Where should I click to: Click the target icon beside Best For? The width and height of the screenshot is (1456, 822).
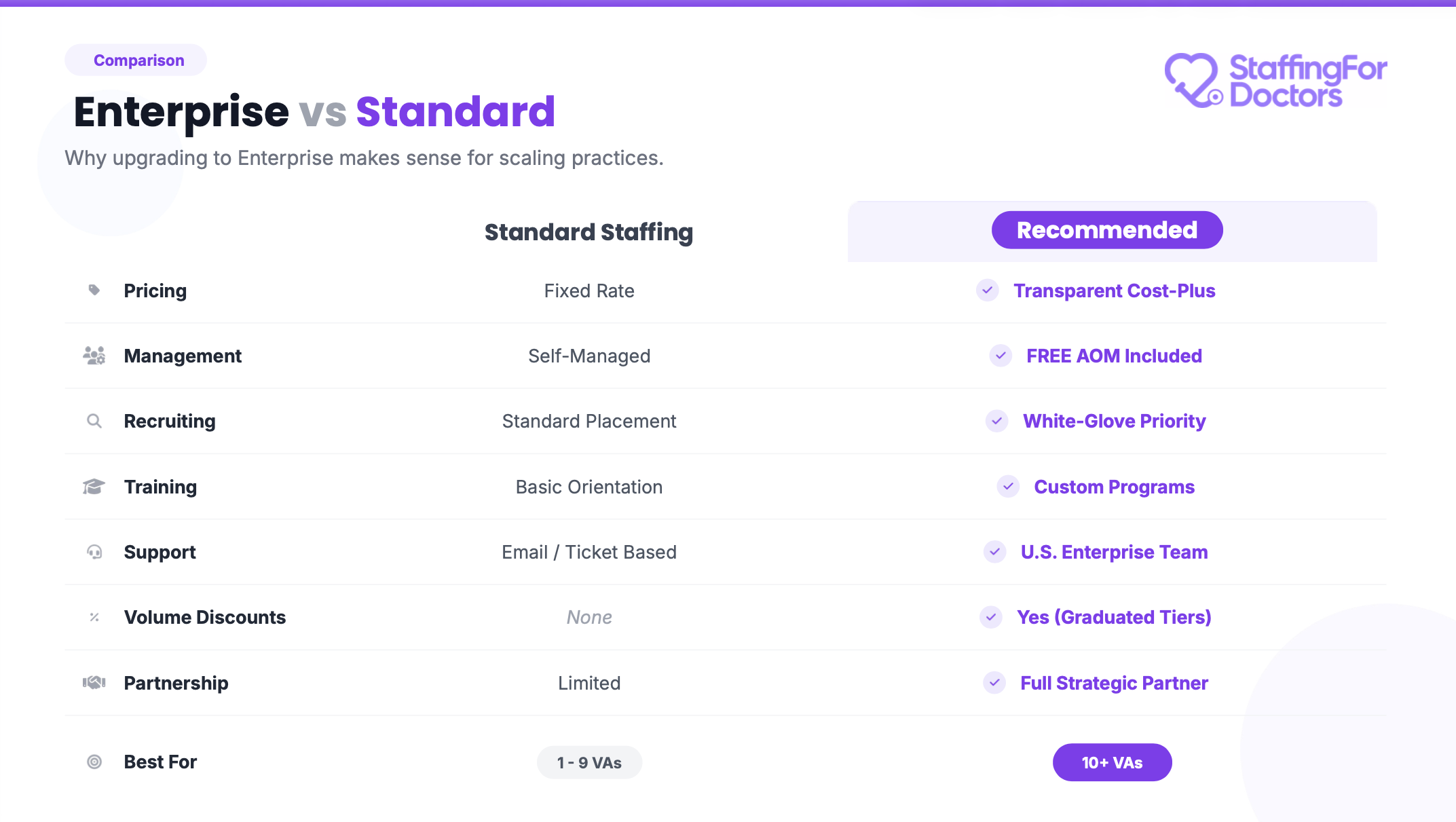pos(94,762)
